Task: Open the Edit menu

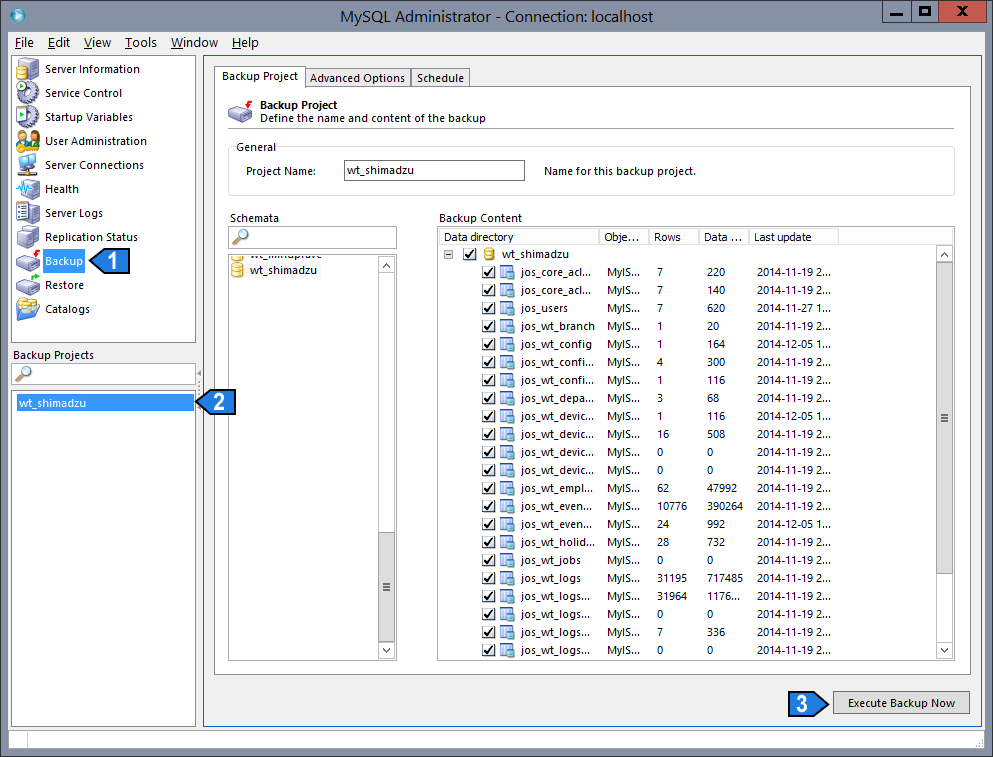Action: pos(59,42)
